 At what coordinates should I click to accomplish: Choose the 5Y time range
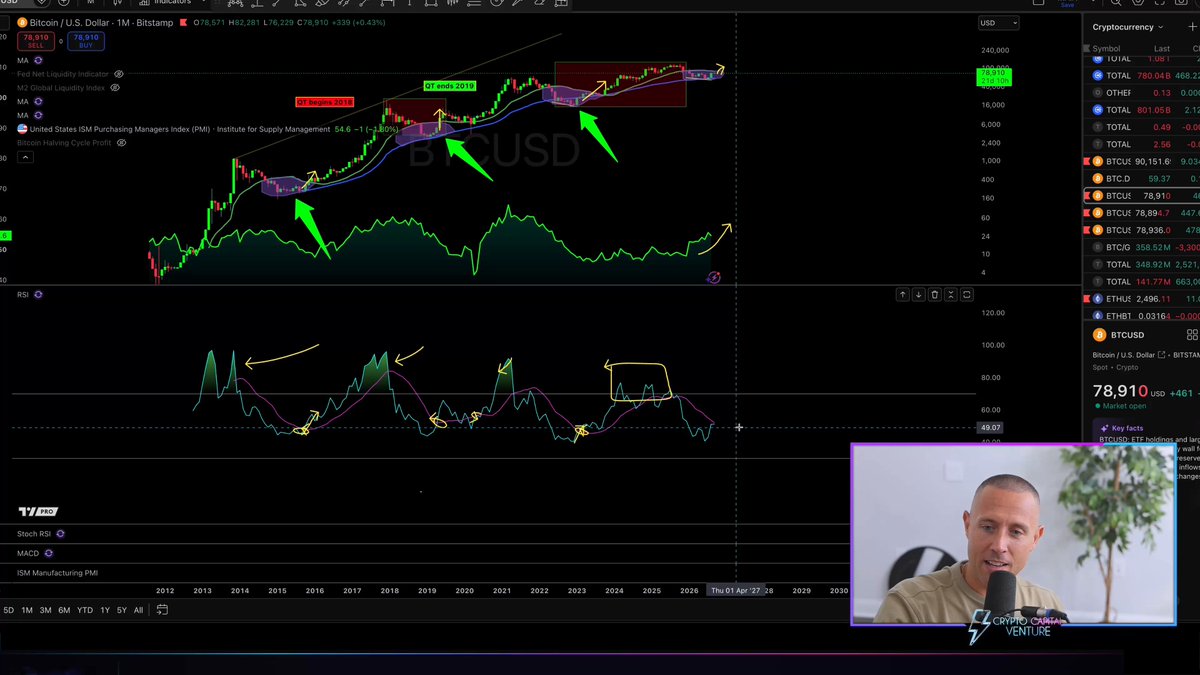[122, 610]
